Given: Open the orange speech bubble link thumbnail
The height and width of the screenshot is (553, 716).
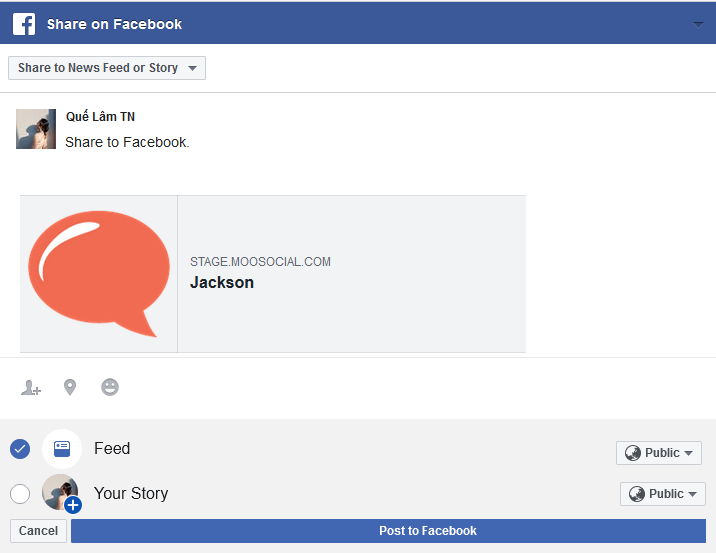Looking at the screenshot, I should click(x=99, y=274).
